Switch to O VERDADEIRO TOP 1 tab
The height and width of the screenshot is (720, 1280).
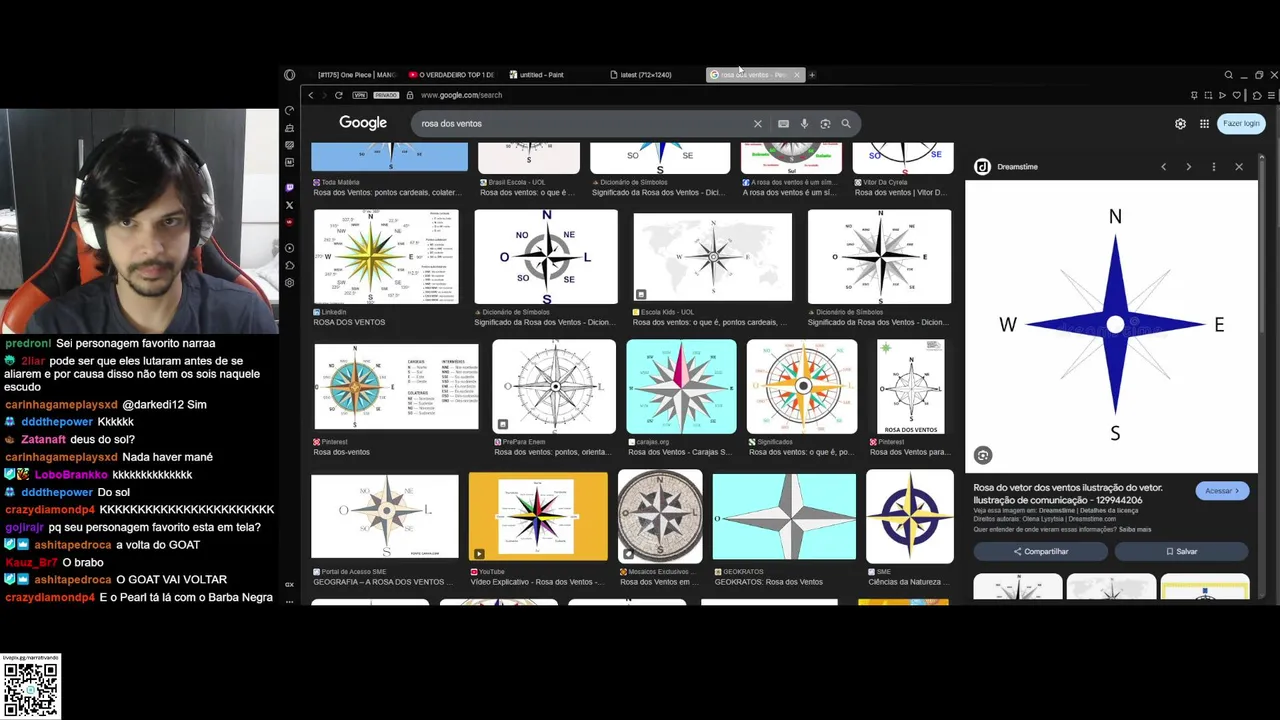coord(450,75)
